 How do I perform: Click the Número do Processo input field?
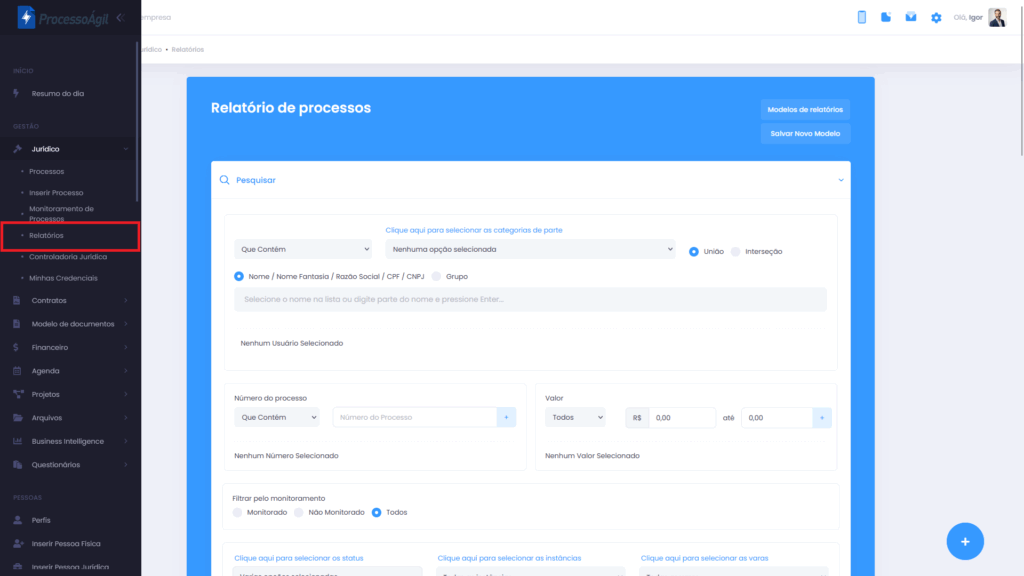tap(414, 417)
